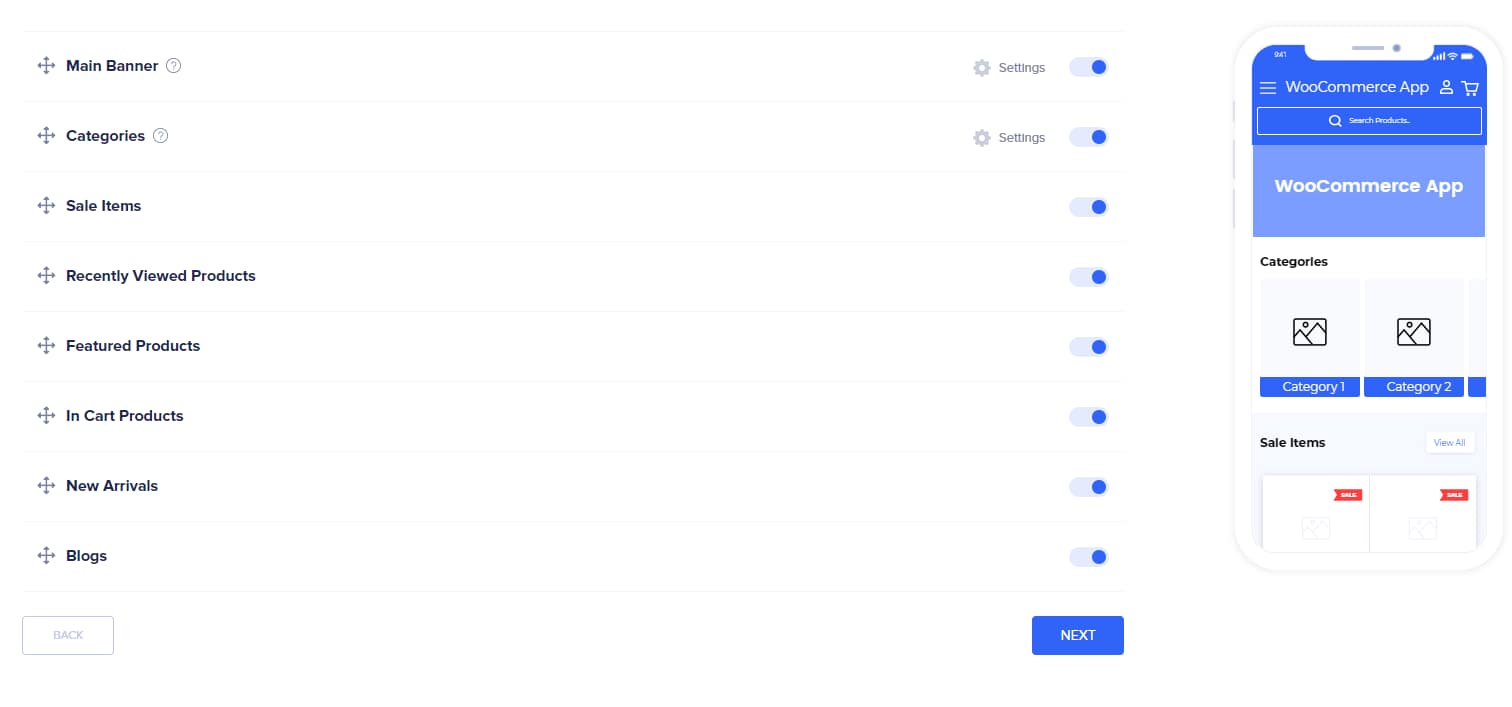Open the Main Banner help tooltip icon
This screenshot has height=707, width=1512.
coord(173,65)
